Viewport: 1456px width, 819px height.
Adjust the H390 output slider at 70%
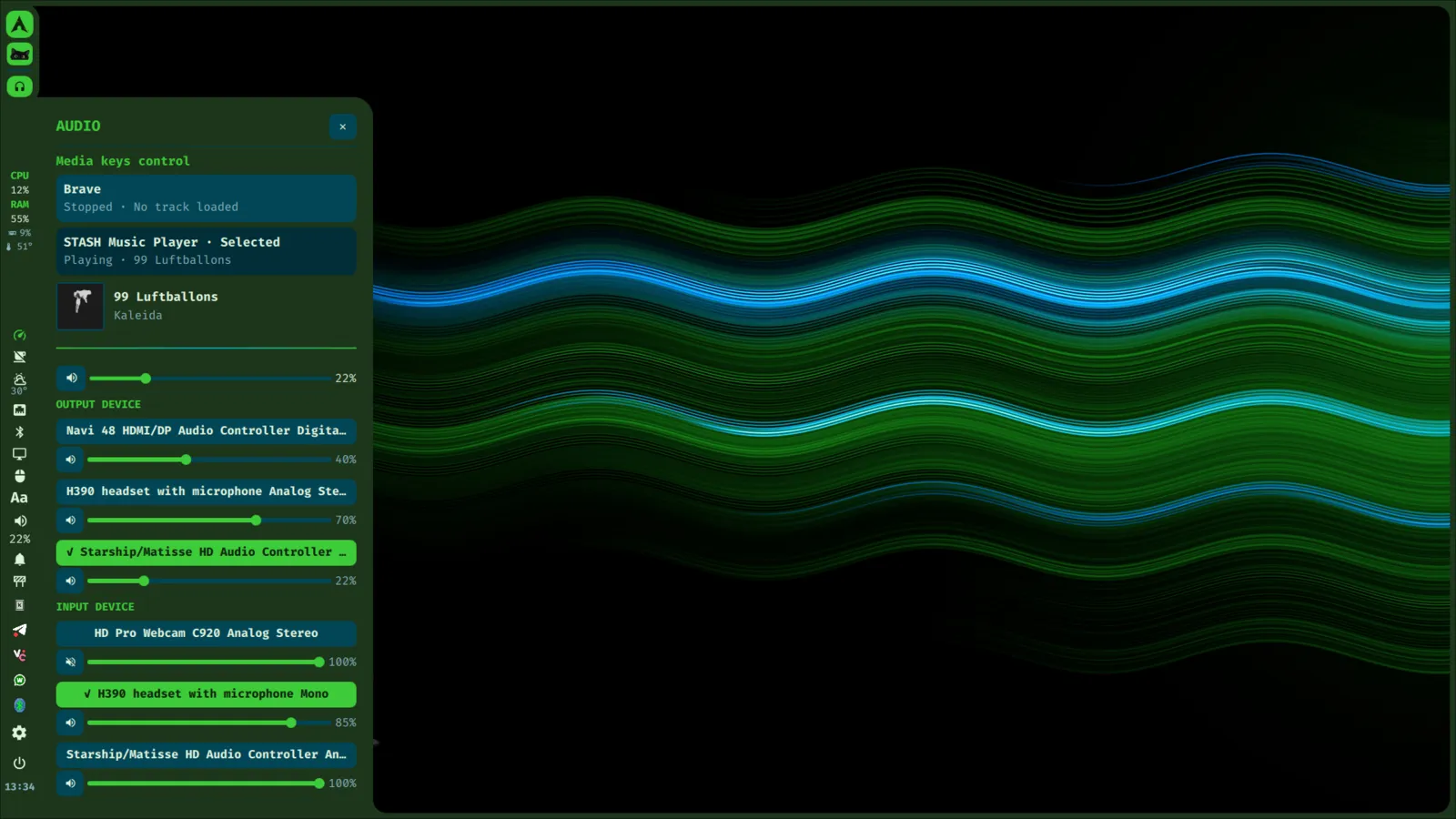pos(209,521)
